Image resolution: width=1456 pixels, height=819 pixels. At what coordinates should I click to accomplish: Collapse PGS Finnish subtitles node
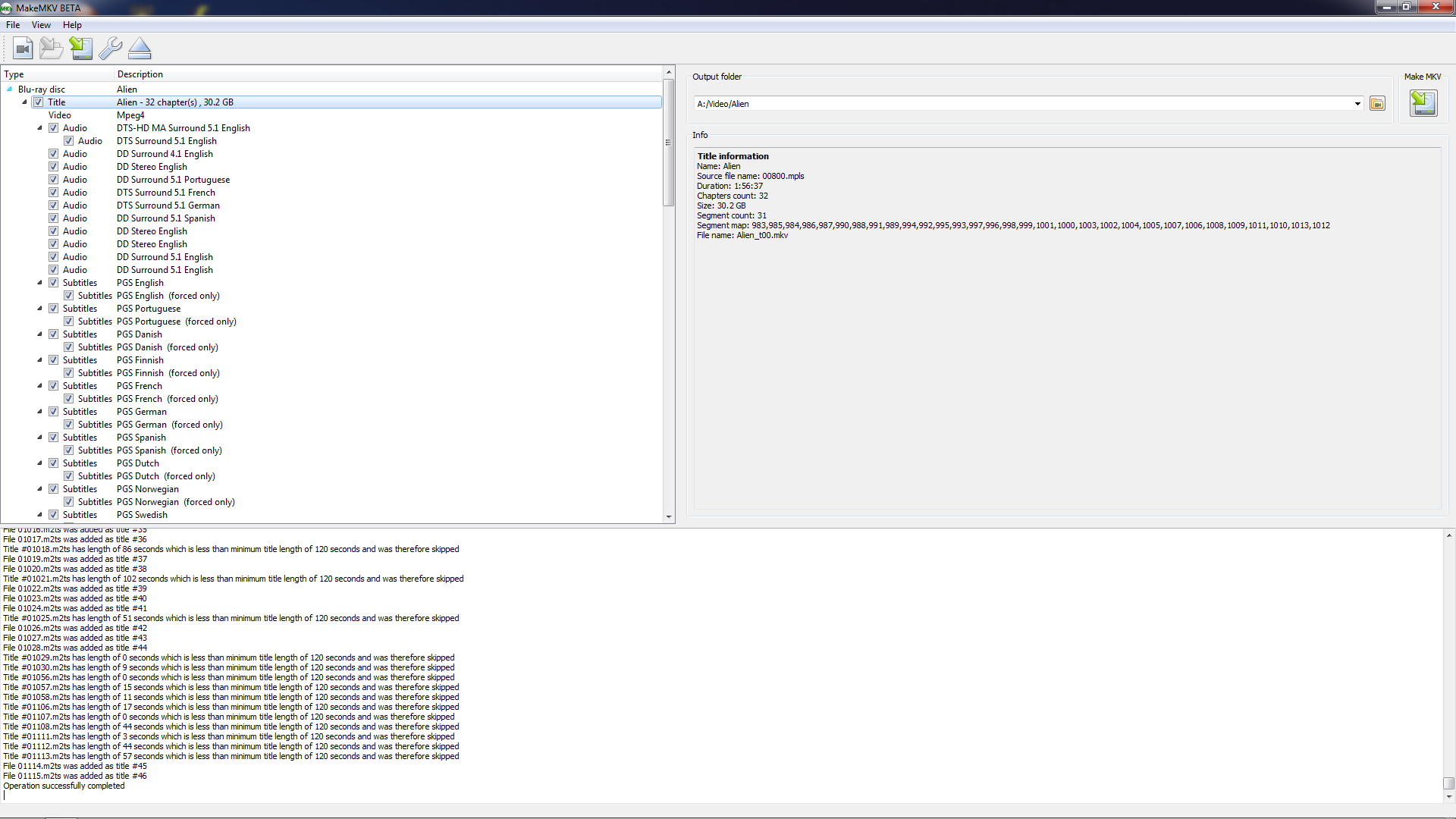39,360
